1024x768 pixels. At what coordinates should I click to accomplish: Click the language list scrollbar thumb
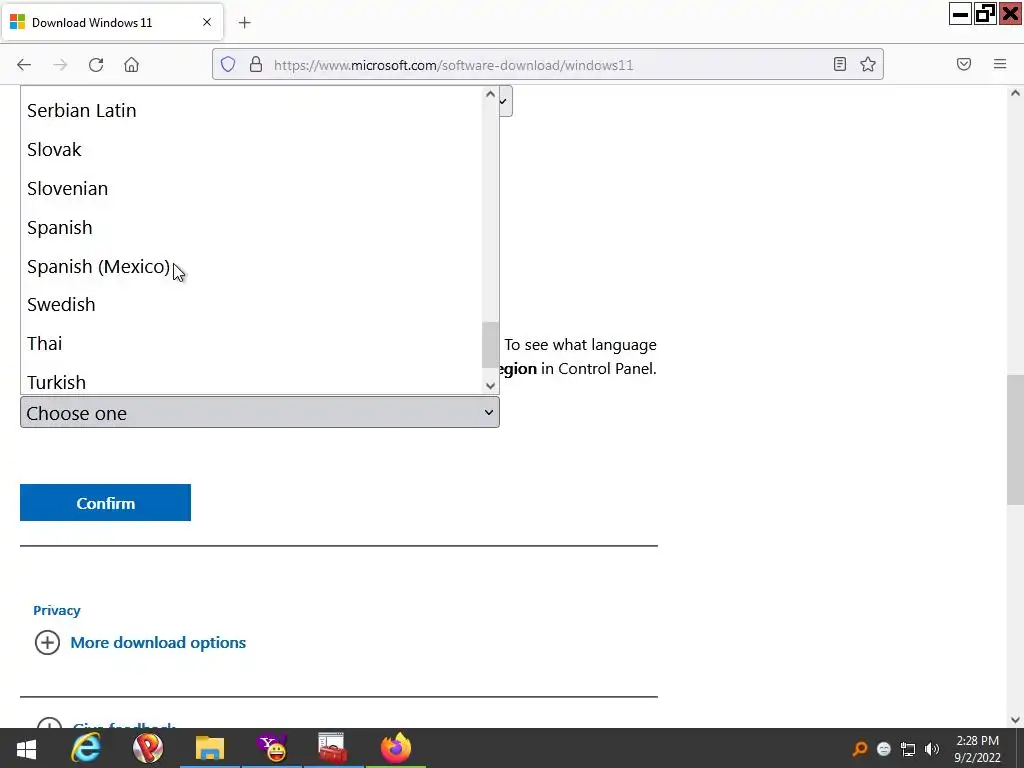490,345
